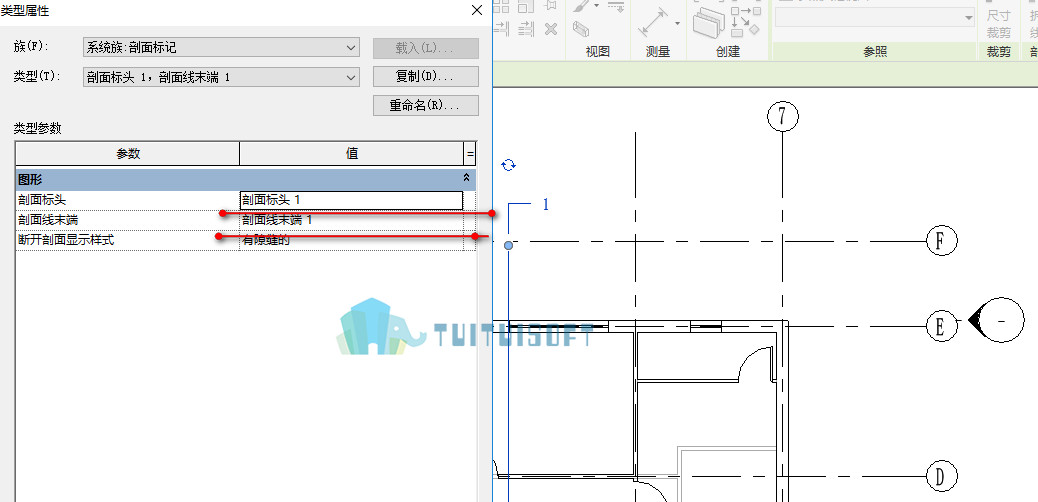Click the 测量 ribbon panel title
This screenshot has height=502, width=1038.
(658, 52)
